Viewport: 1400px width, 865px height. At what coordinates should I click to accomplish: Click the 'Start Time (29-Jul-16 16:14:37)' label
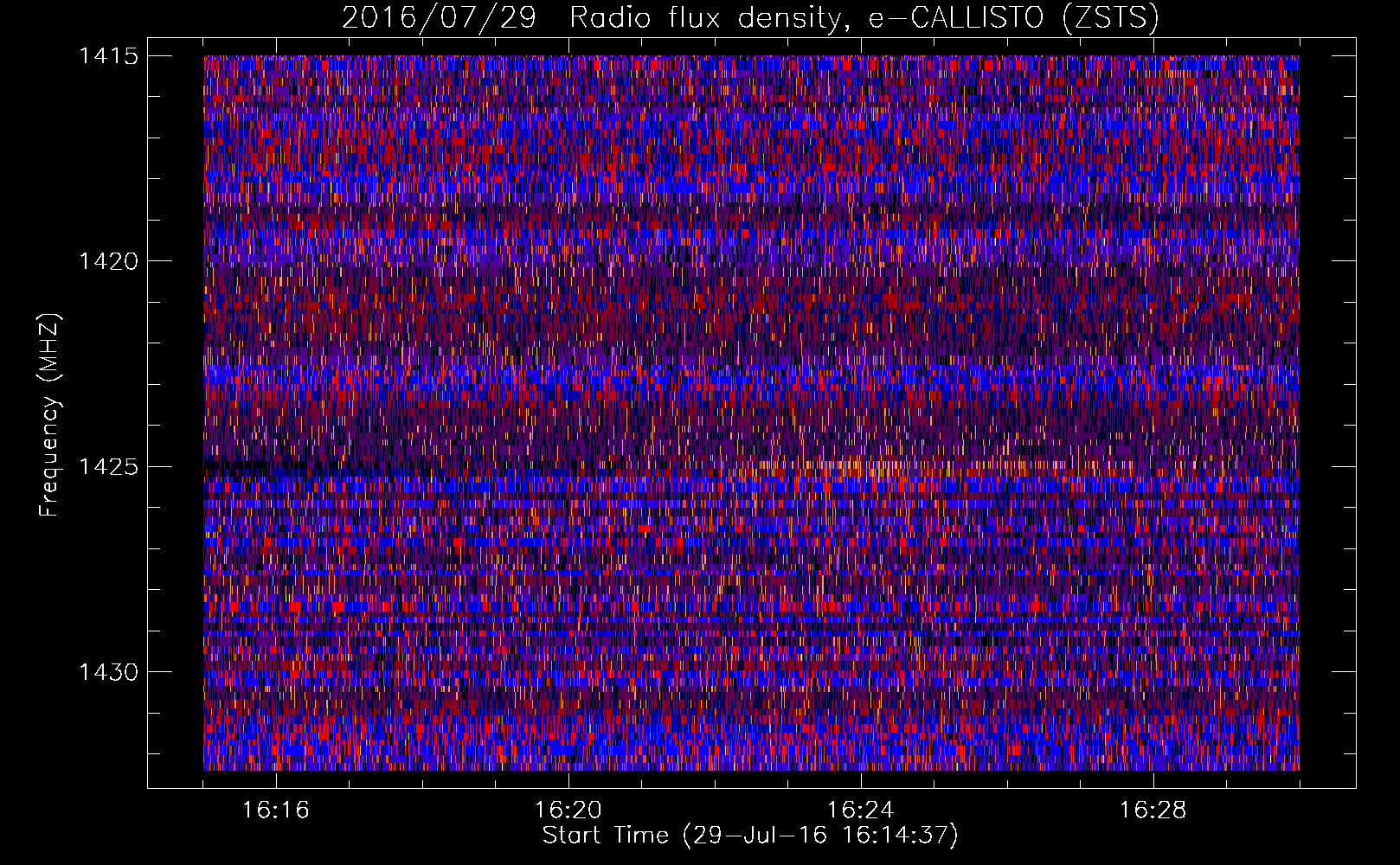tap(750, 836)
